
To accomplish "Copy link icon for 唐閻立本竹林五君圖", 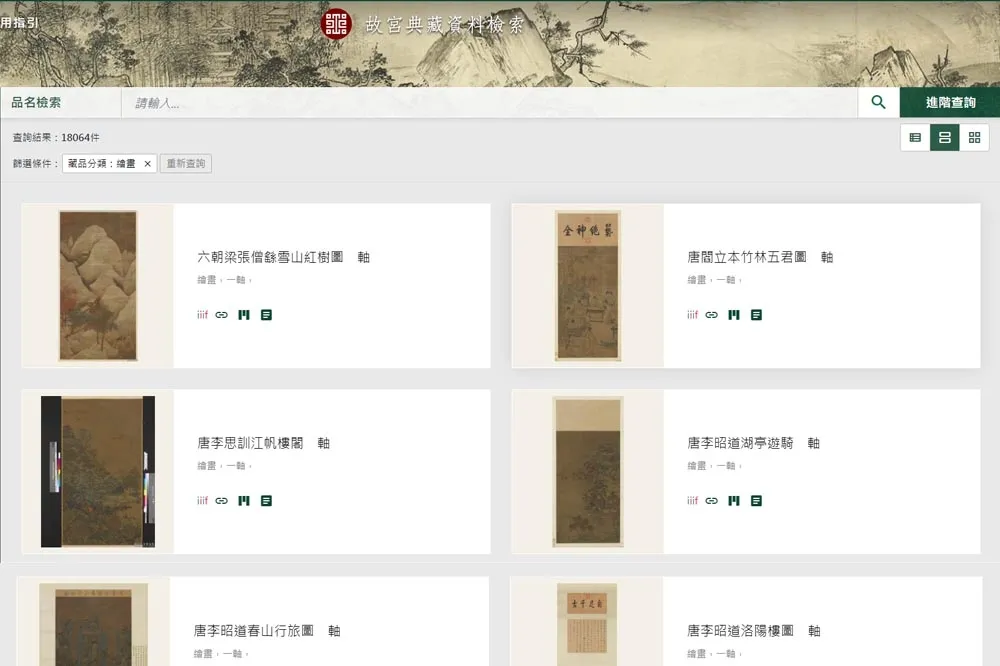I will [x=712, y=314].
